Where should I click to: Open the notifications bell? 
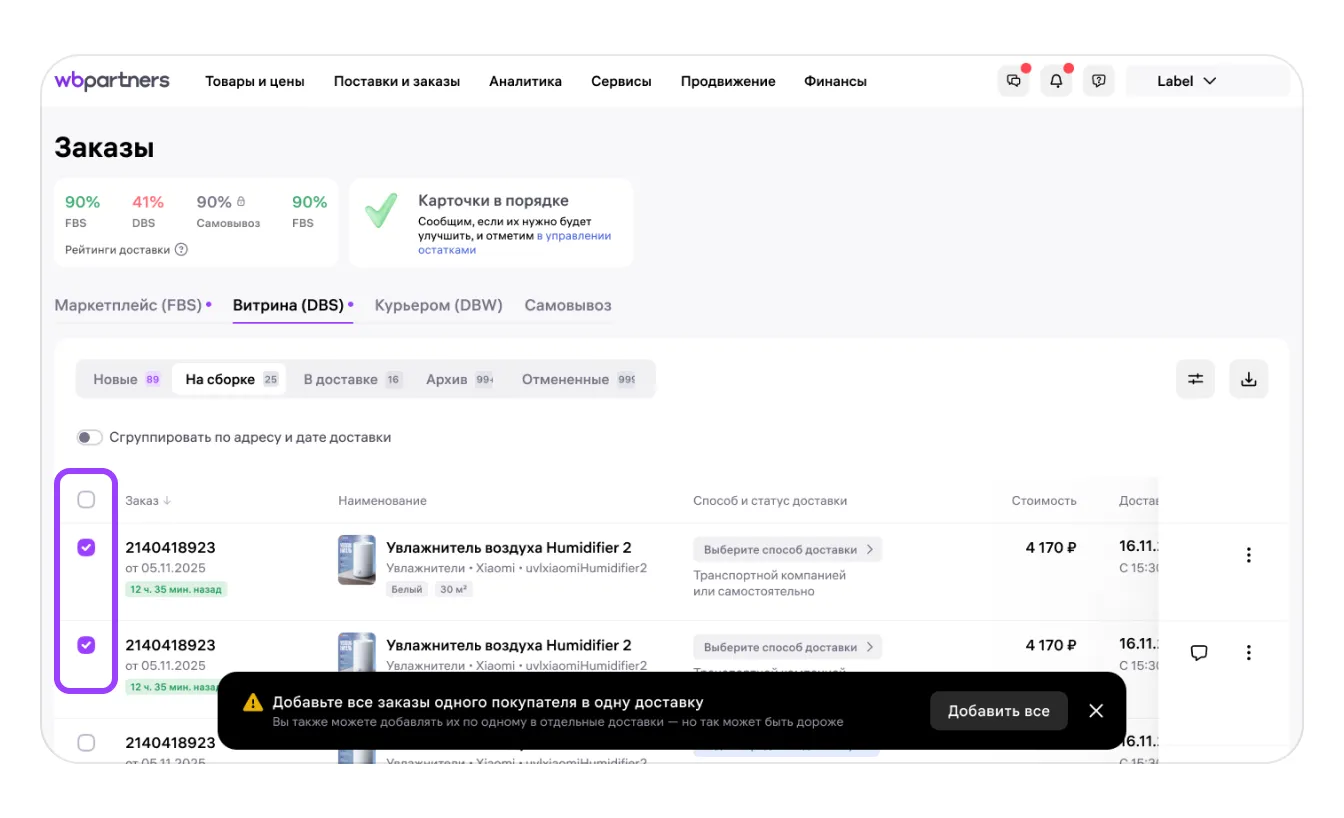(x=1056, y=81)
